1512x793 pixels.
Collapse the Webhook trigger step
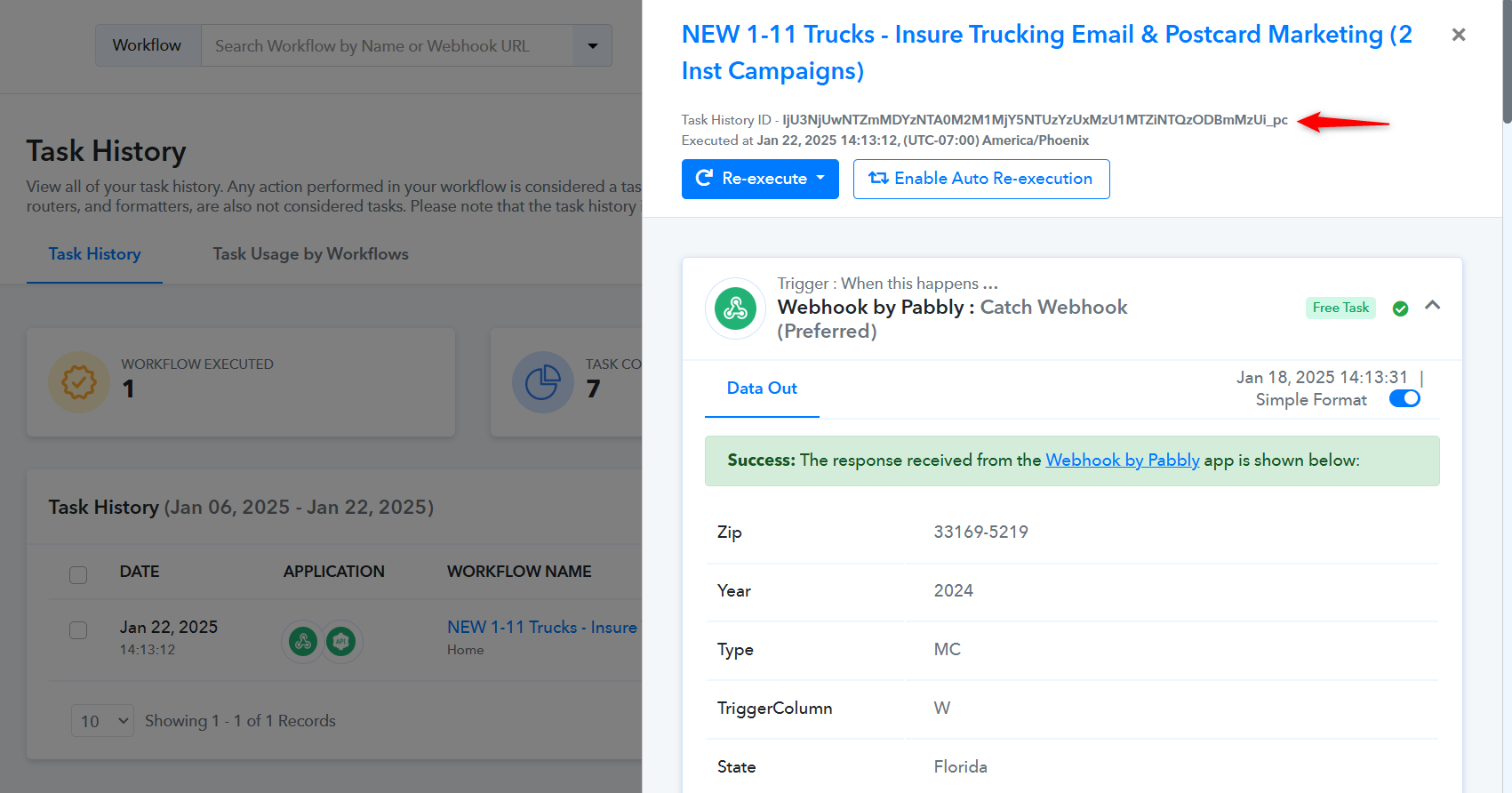1432,306
